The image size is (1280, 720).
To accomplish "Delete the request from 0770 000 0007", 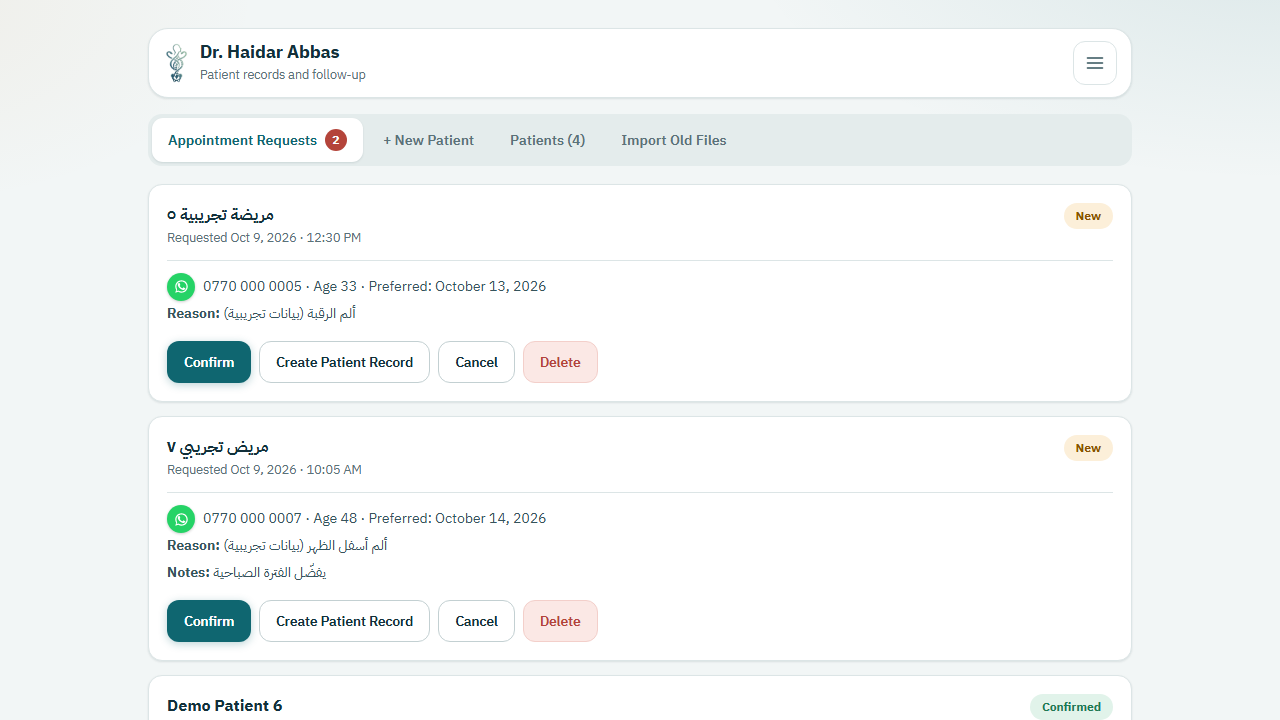I will point(560,621).
